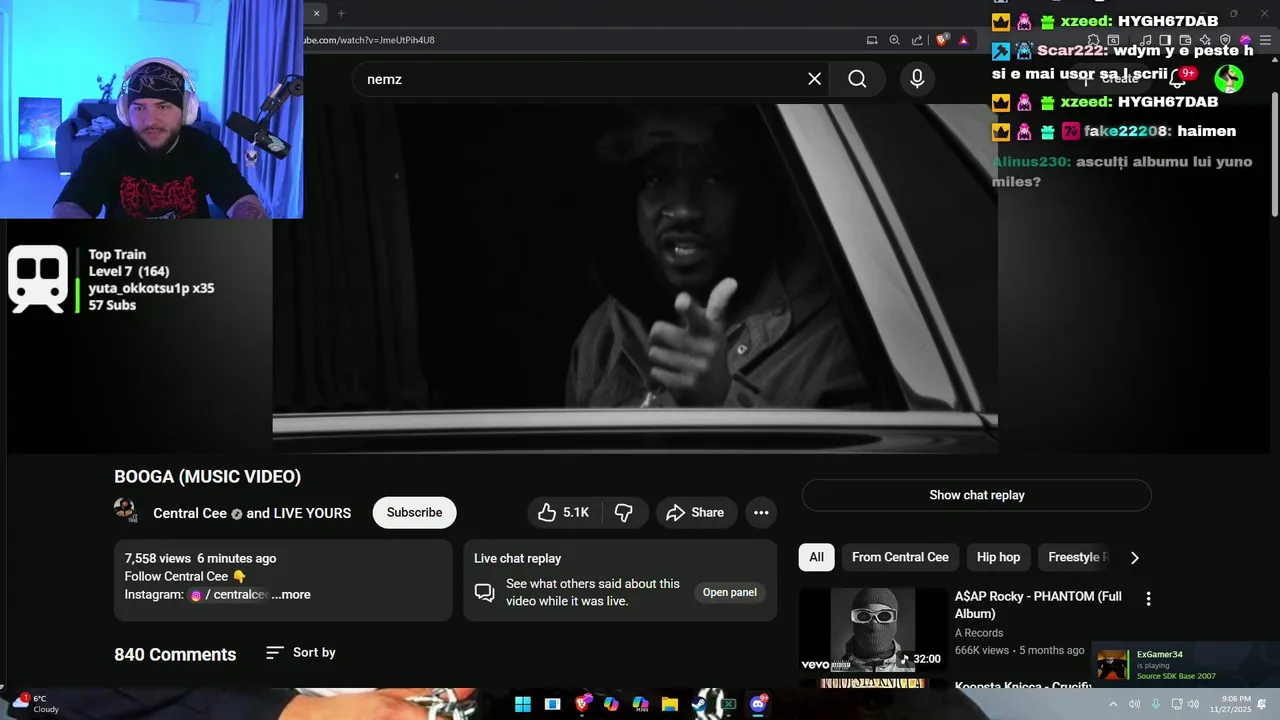Open Central Cee channel avatar

[x=126, y=511]
